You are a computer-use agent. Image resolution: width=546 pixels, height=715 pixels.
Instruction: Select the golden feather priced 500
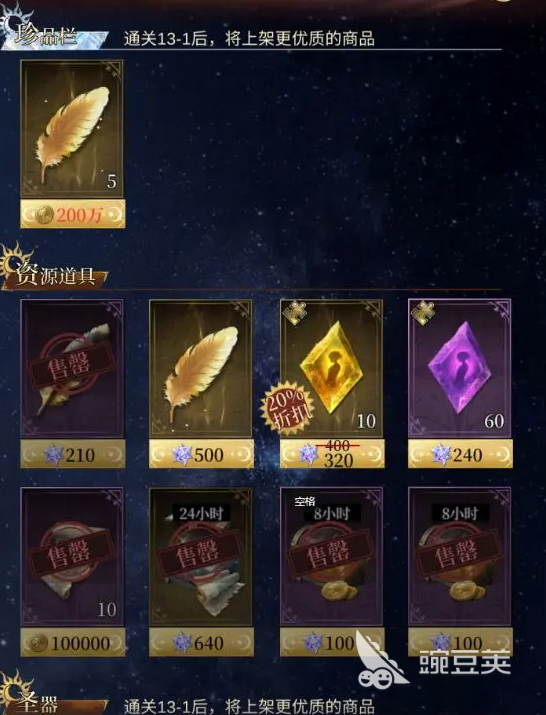[x=201, y=368]
